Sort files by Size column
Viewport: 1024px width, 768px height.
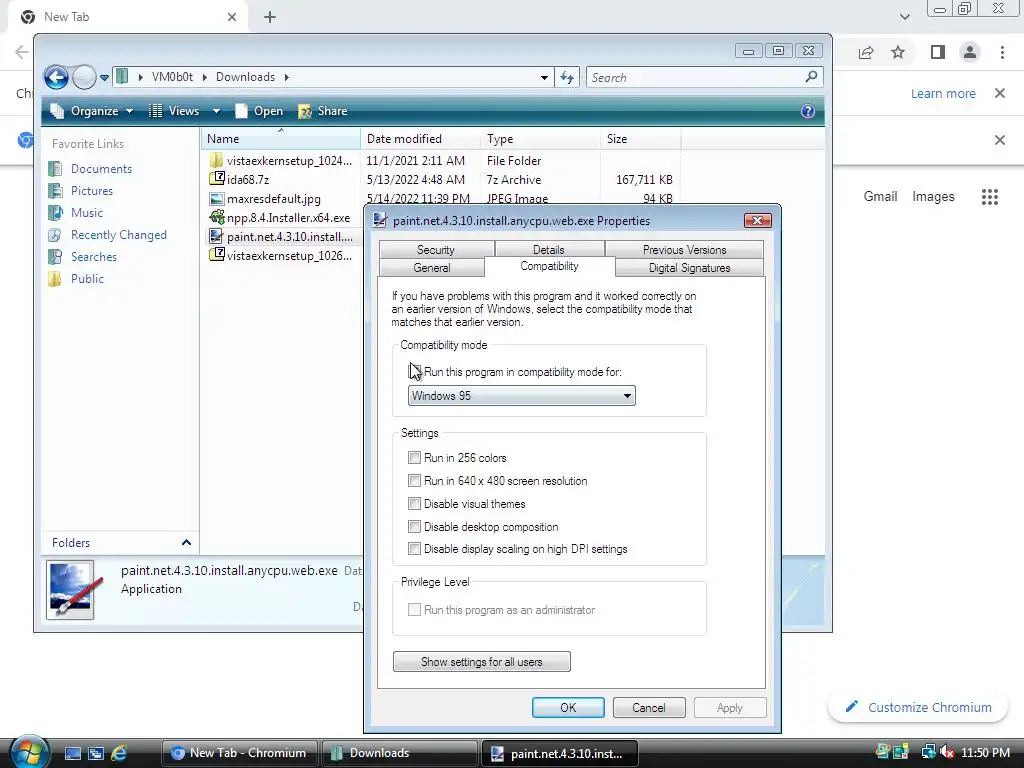click(640, 138)
